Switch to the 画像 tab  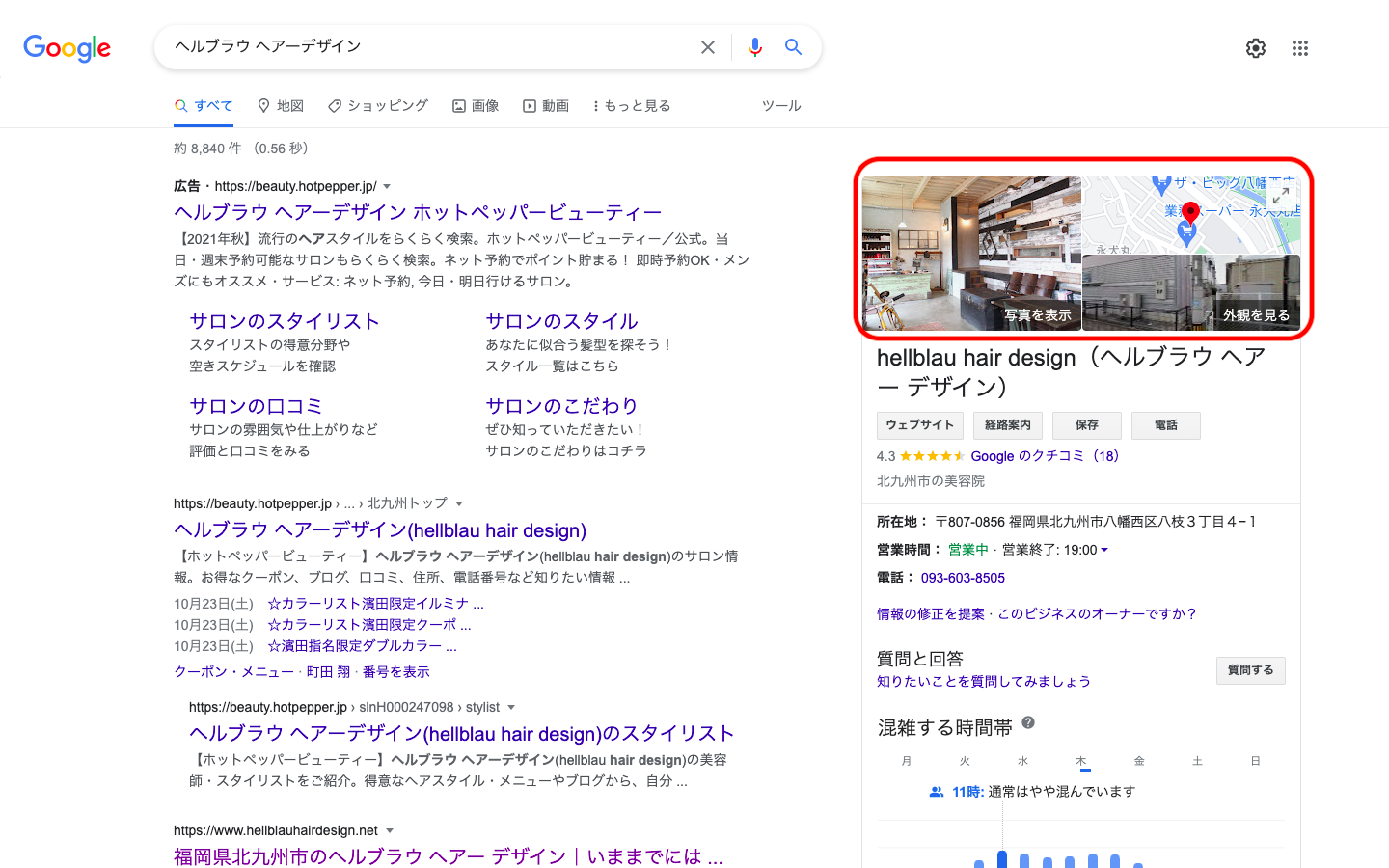[476, 106]
